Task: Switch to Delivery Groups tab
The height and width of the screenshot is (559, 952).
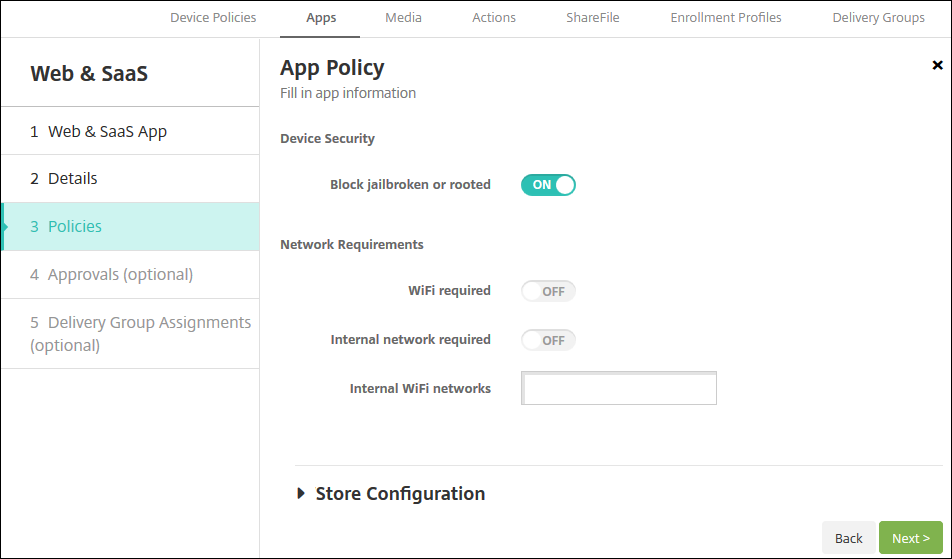Action: point(878,18)
